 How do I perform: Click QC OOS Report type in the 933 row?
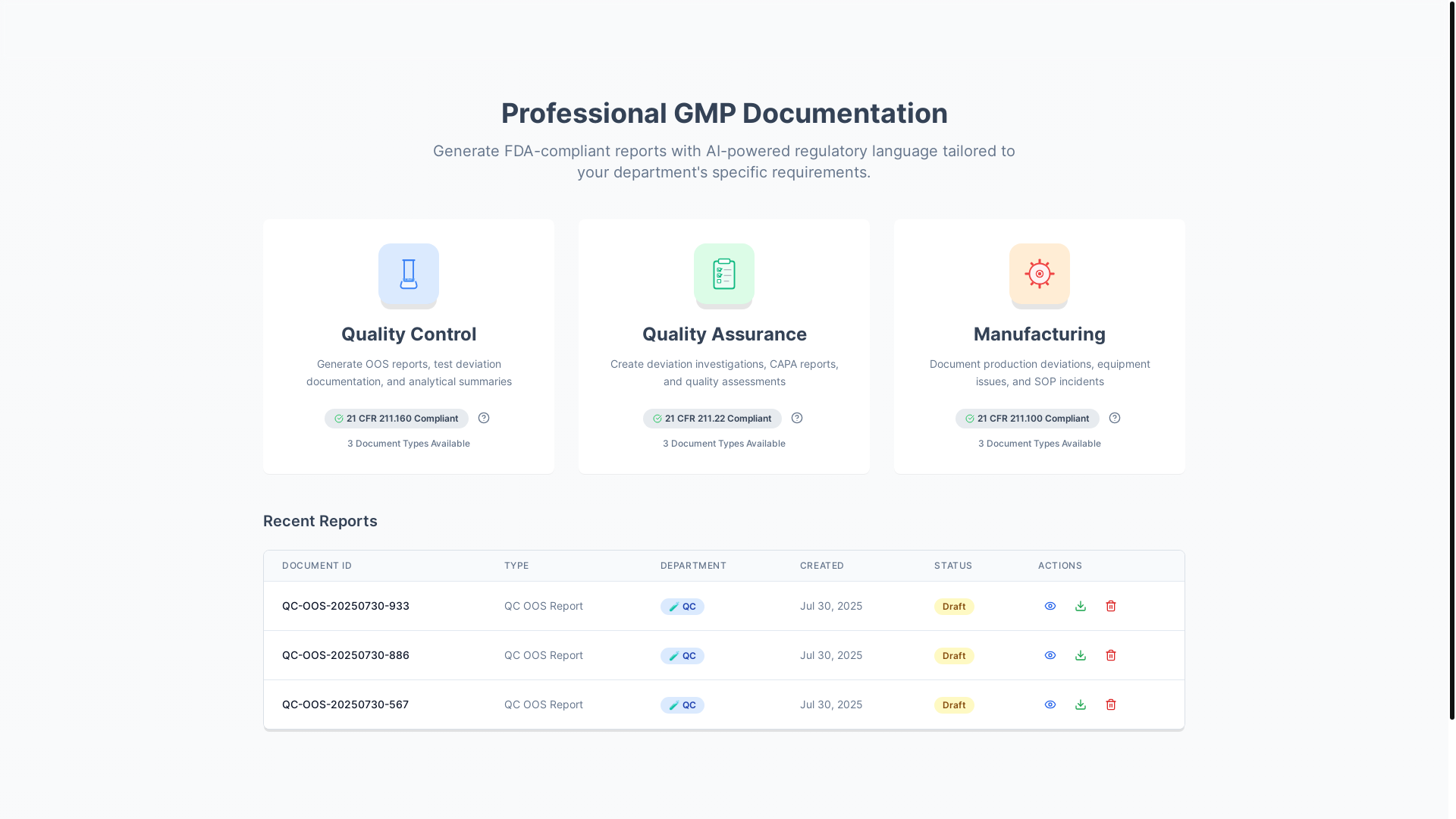[x=544, y=606]
